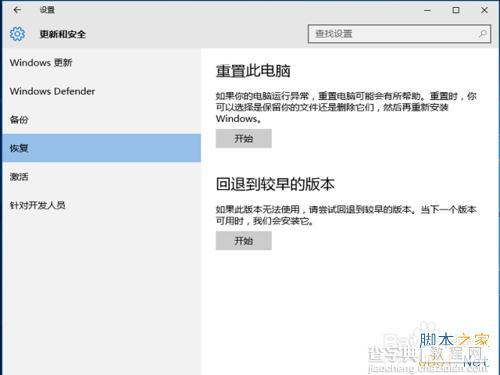The height and width of the screenshot is (375, 500).
Task: Focus the 查找设置 search field
Action: 399,34
